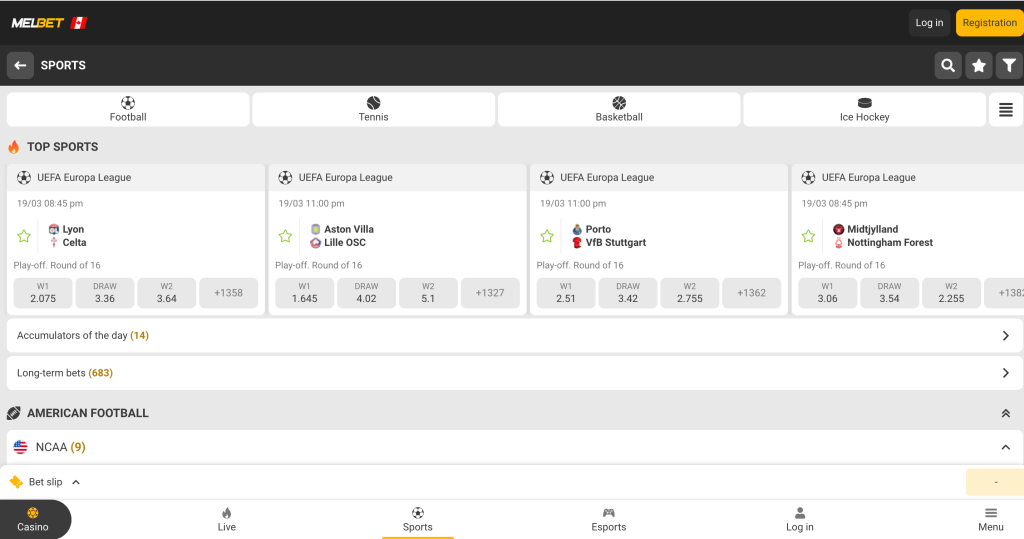Viewport: 1024px width, 539px height.
Task: Open favorites via the header star icon
Action: tap(979, 65)
